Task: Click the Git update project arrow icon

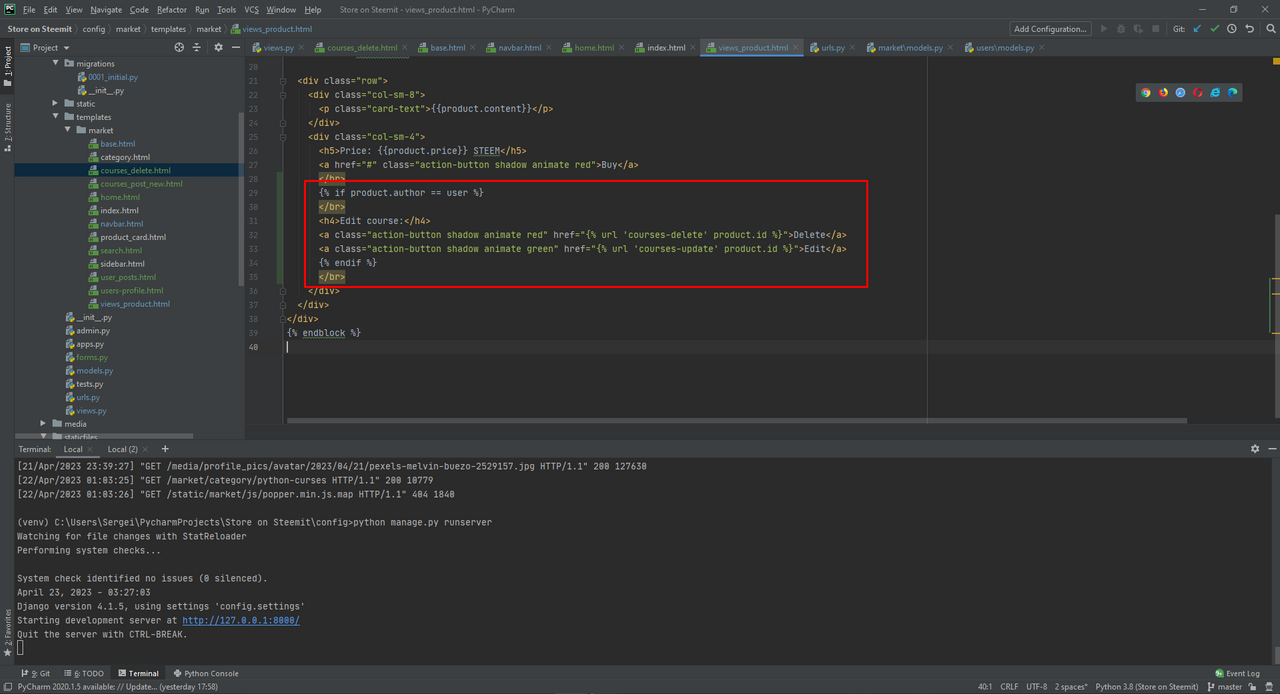Action: pos(1197,29)
